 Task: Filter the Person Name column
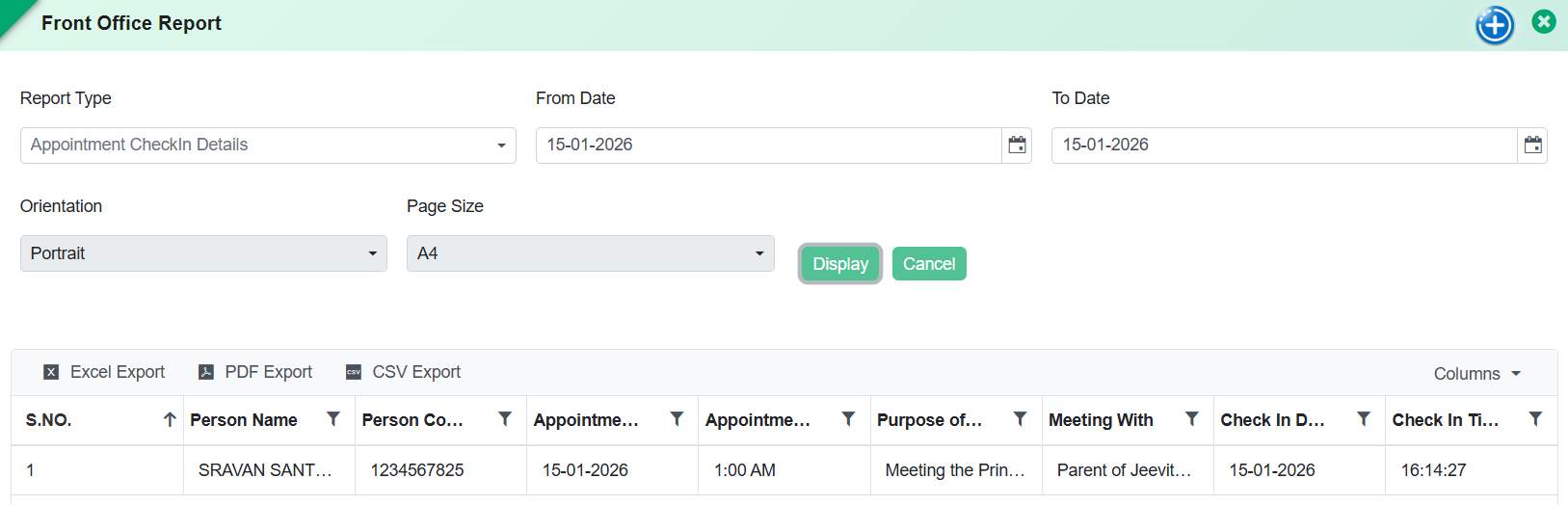pyautogui.click(x=333, y=419)
